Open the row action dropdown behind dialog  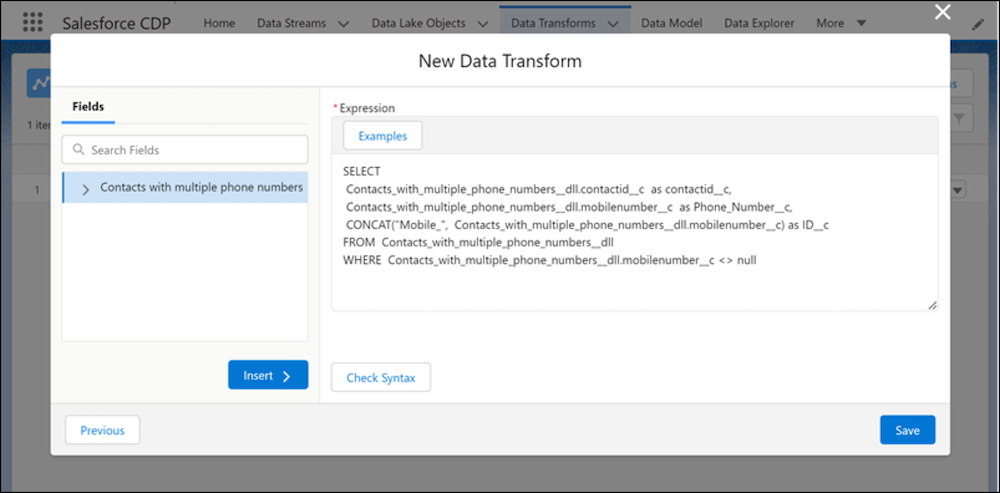pyautogui.click(x=959, y=189)
